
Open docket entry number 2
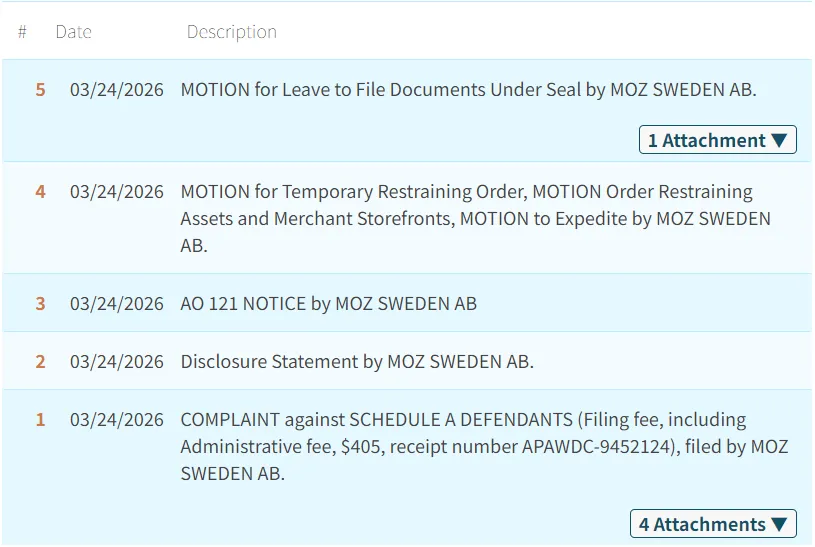point(40,361)
